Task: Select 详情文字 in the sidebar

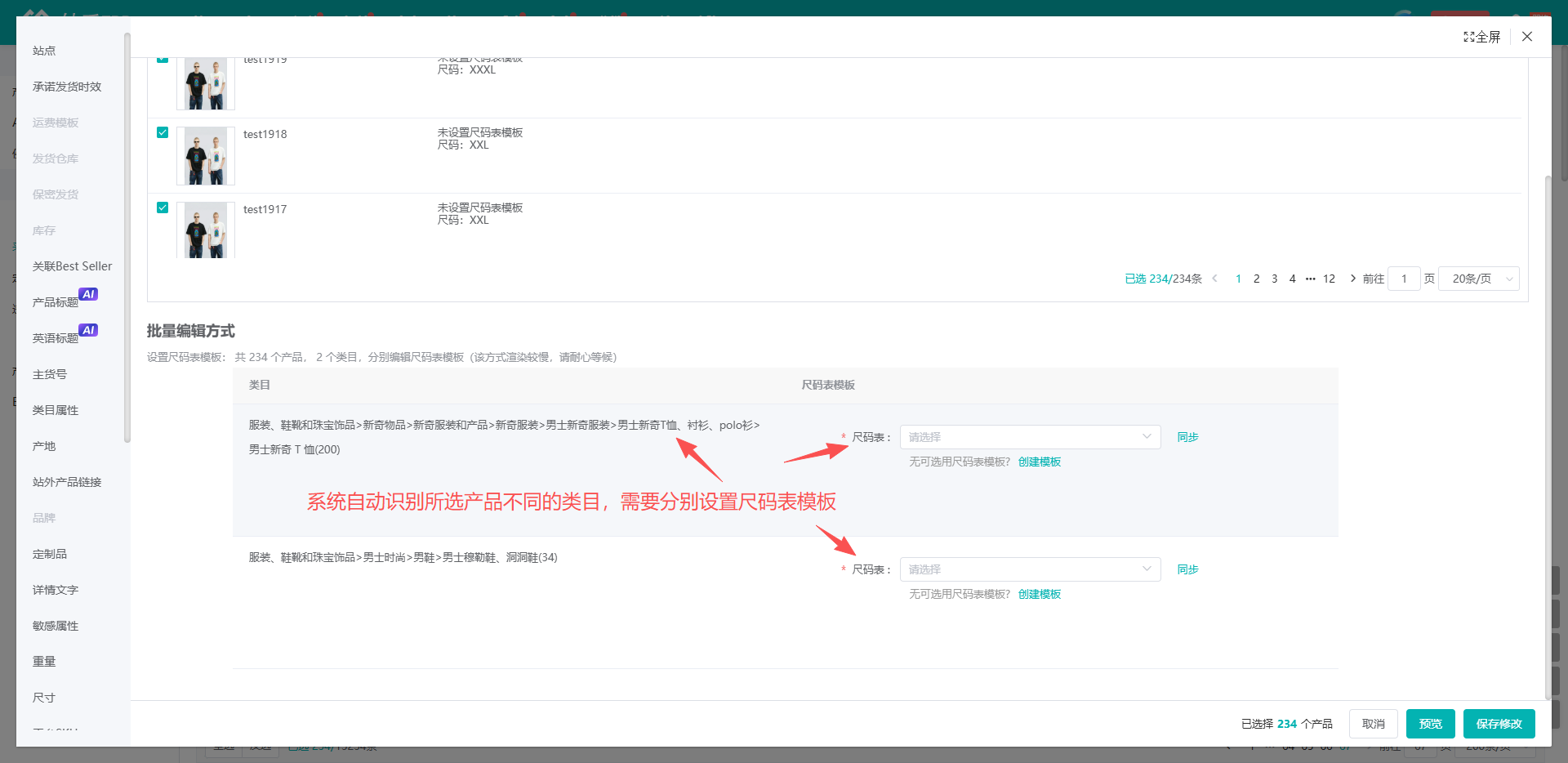Action: (x=56, y=590)
